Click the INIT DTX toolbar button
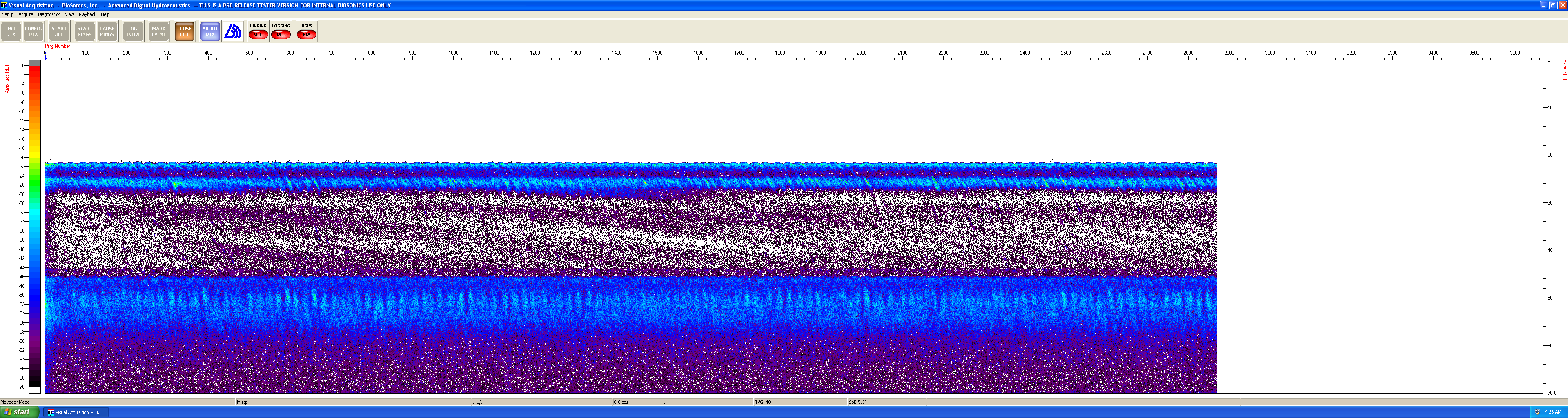The width and height of the screenshot is (1568, 418). point(11,31)
